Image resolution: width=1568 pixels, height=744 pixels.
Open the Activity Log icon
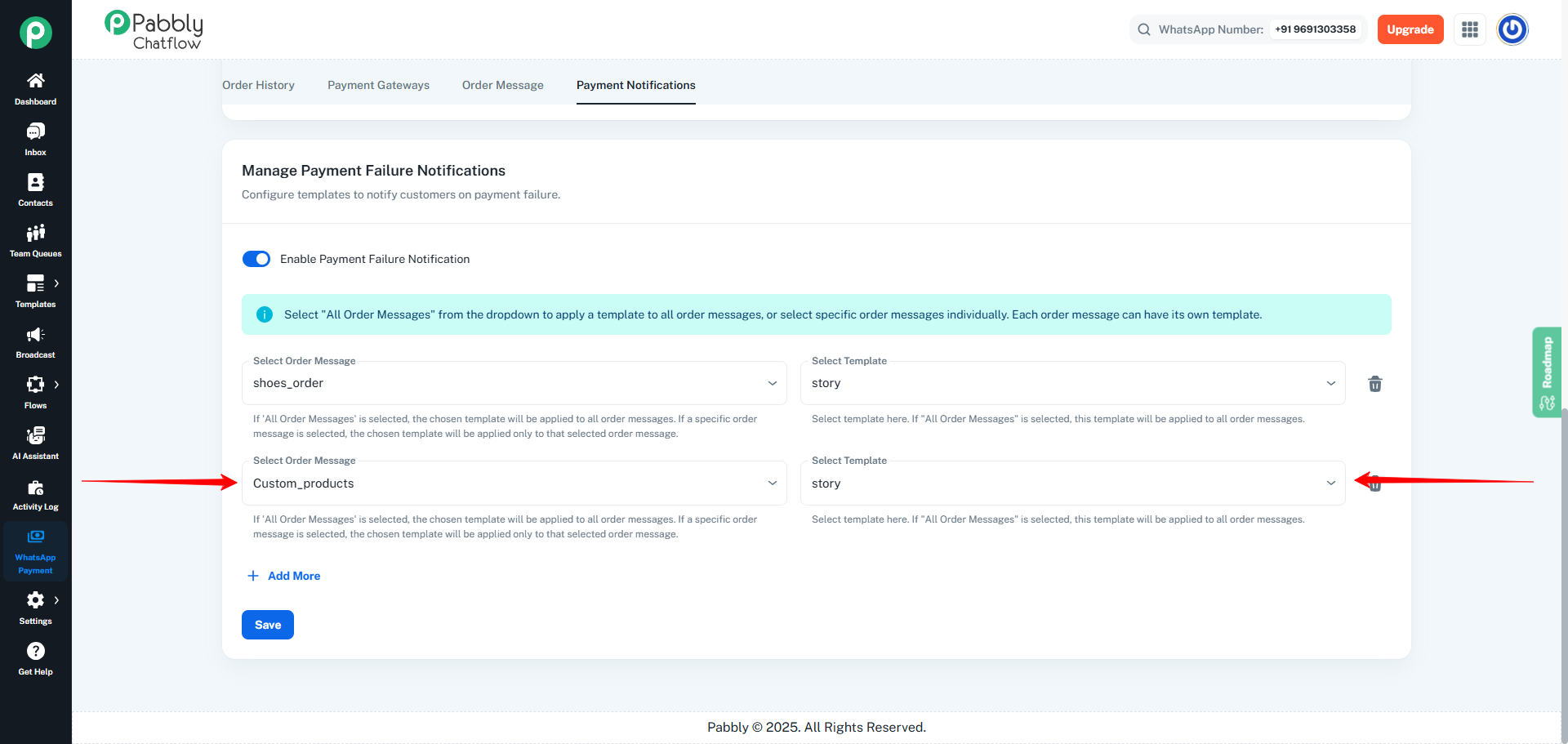36,488
